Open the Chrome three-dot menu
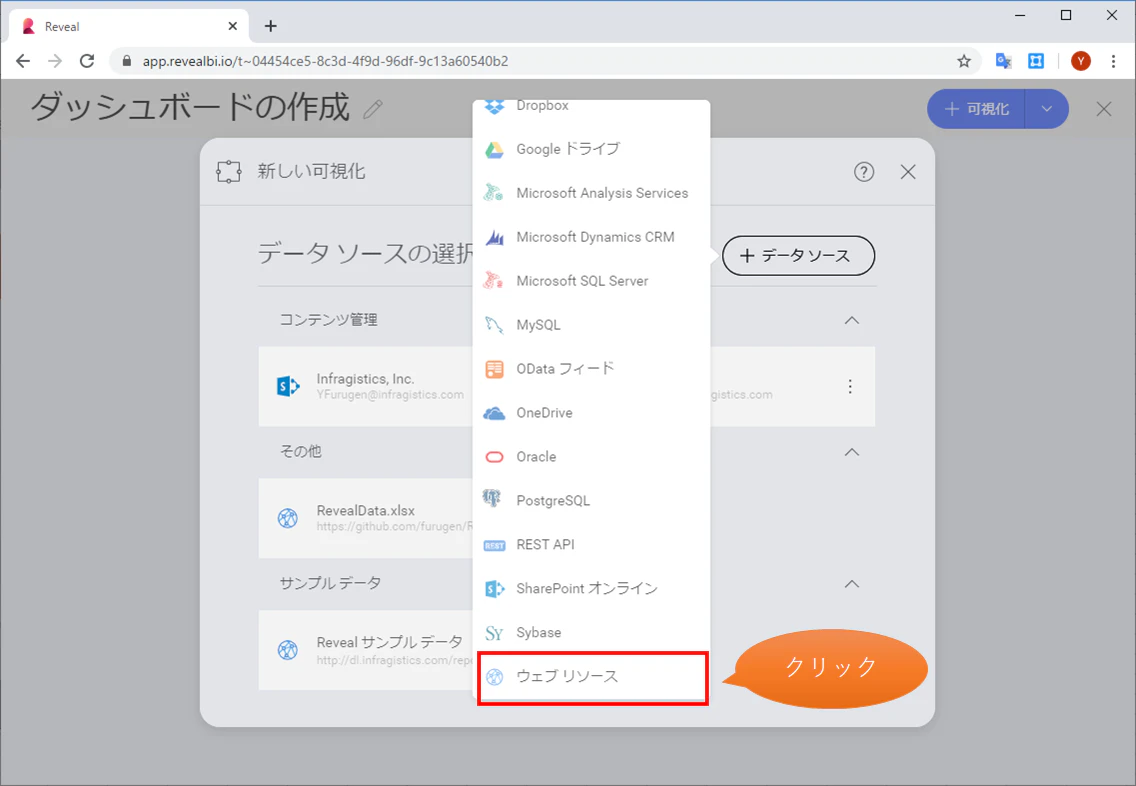Image resolution: width=1136 pixels, height=786 pixels. (x=1114, y=62)
